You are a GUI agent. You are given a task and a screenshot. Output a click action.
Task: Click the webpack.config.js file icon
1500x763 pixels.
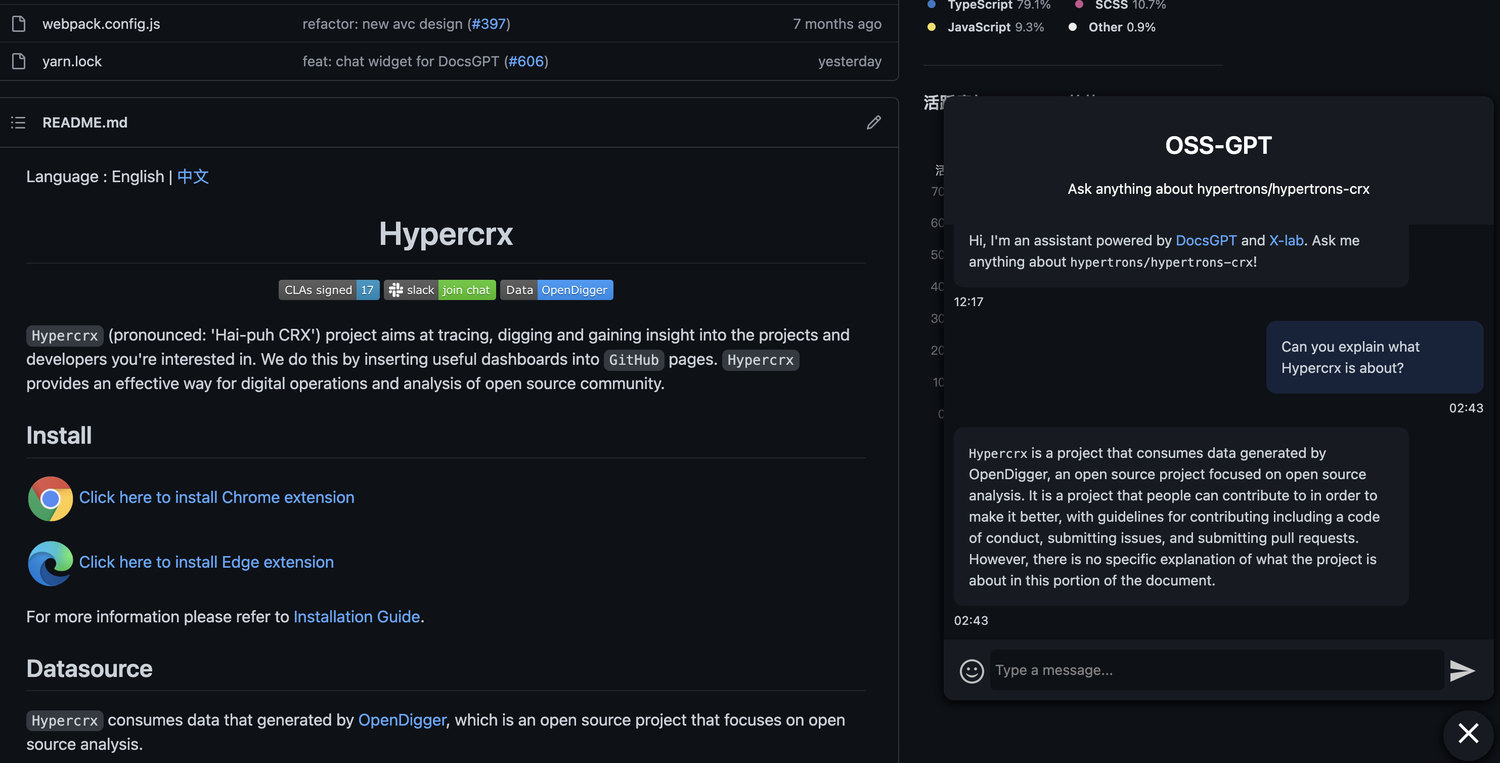[x=18, y=24]
